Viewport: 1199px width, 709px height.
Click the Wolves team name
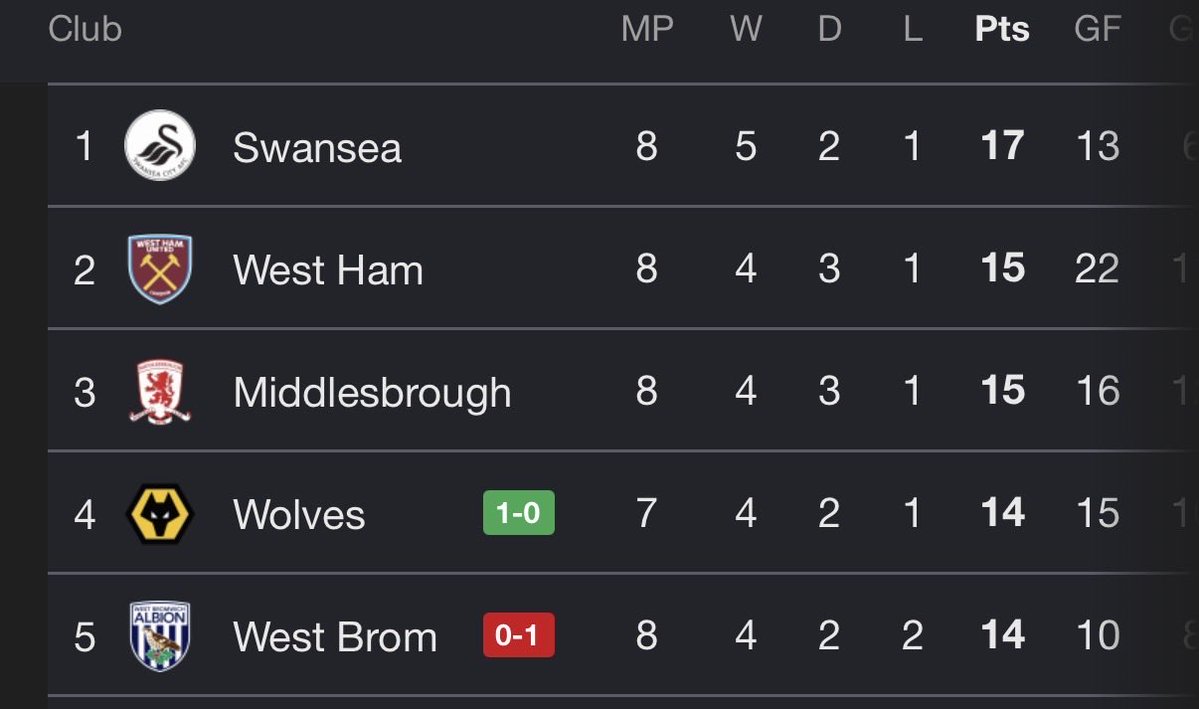pos(299,514)
